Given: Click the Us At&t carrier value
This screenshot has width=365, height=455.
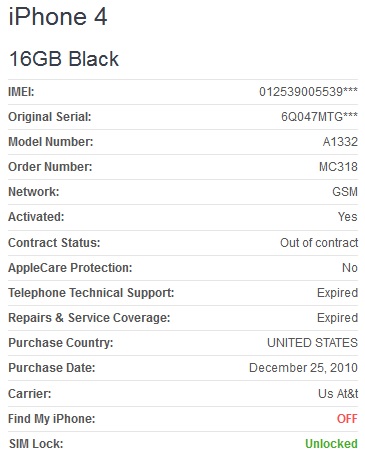Looking at the screenshot, I should [x=338, y=394].
